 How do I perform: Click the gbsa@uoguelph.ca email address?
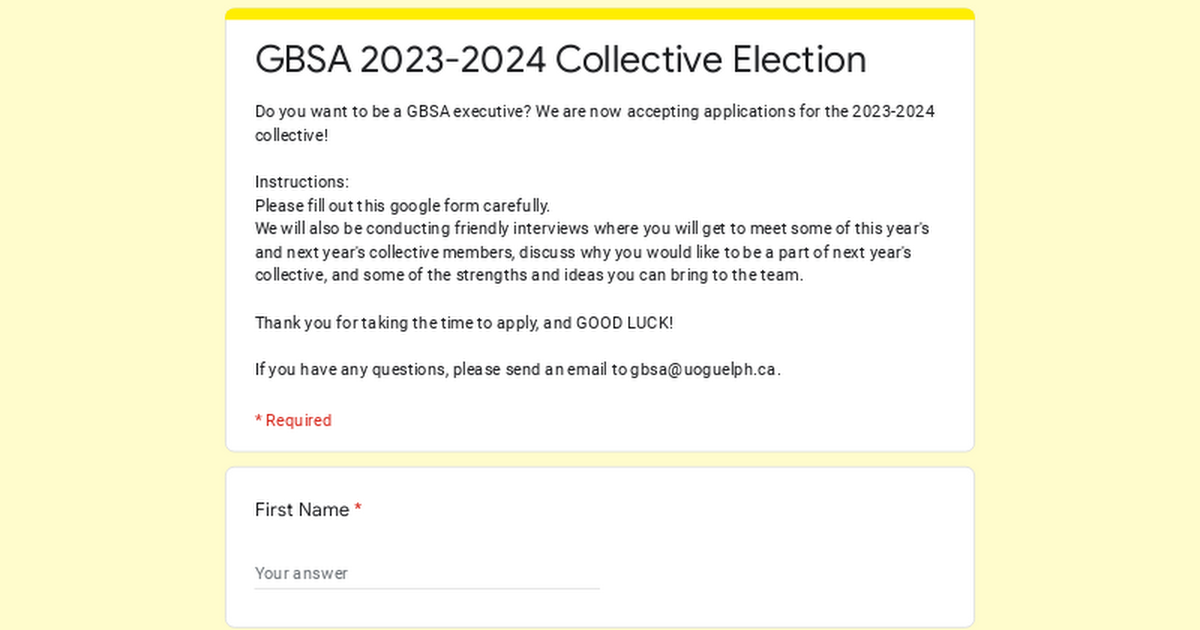(x=703, y=369)
